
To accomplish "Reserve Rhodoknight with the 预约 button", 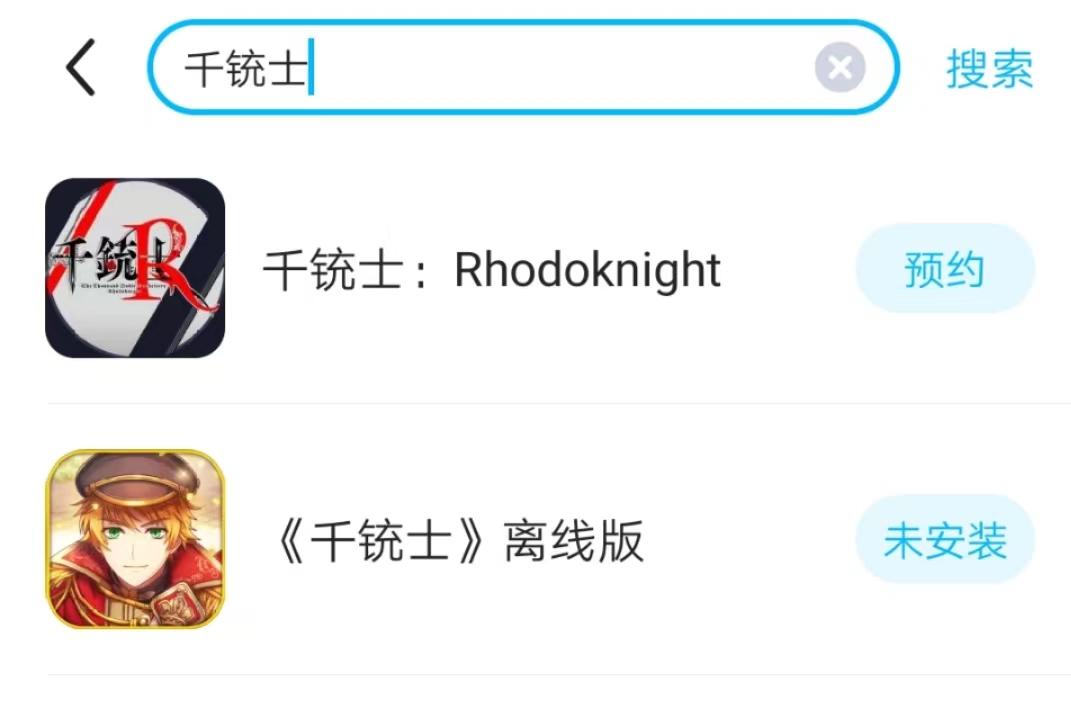I will tap(945, 268).
